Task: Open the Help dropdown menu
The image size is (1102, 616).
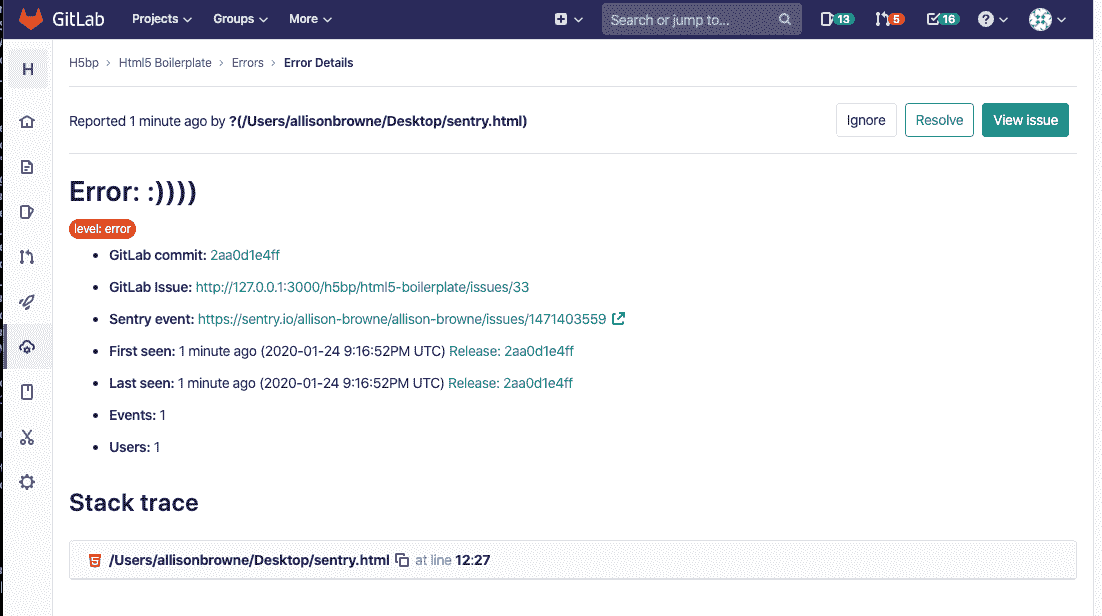Action: coord(992,18)
